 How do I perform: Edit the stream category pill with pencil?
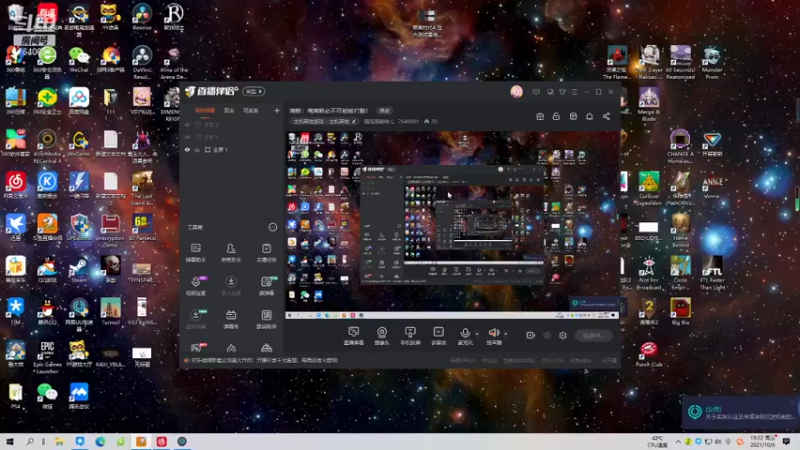pyautogui.click(x=325, y=121)
